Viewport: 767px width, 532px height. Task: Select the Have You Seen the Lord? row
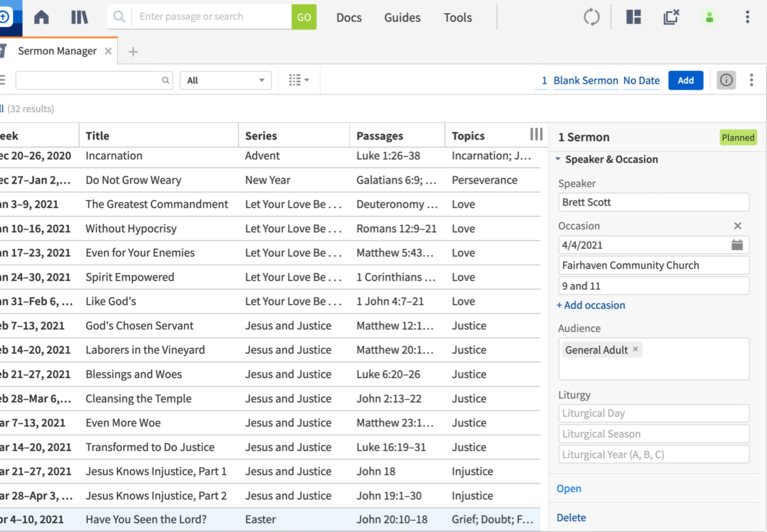[x=146, y=519]
